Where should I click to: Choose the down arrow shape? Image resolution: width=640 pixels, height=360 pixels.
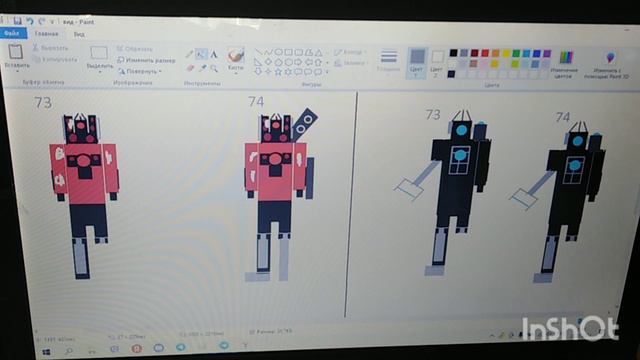point(258,72)
